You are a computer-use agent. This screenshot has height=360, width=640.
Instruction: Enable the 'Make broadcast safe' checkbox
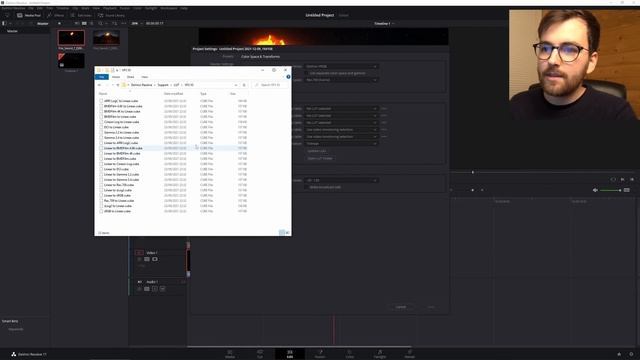(x=307, y=187)
